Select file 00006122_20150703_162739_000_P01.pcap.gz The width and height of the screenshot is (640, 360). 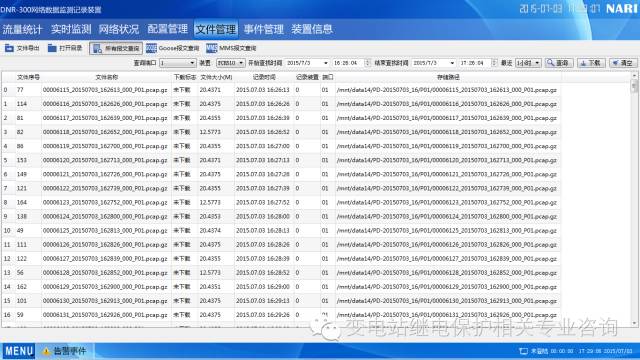(105, 189)
